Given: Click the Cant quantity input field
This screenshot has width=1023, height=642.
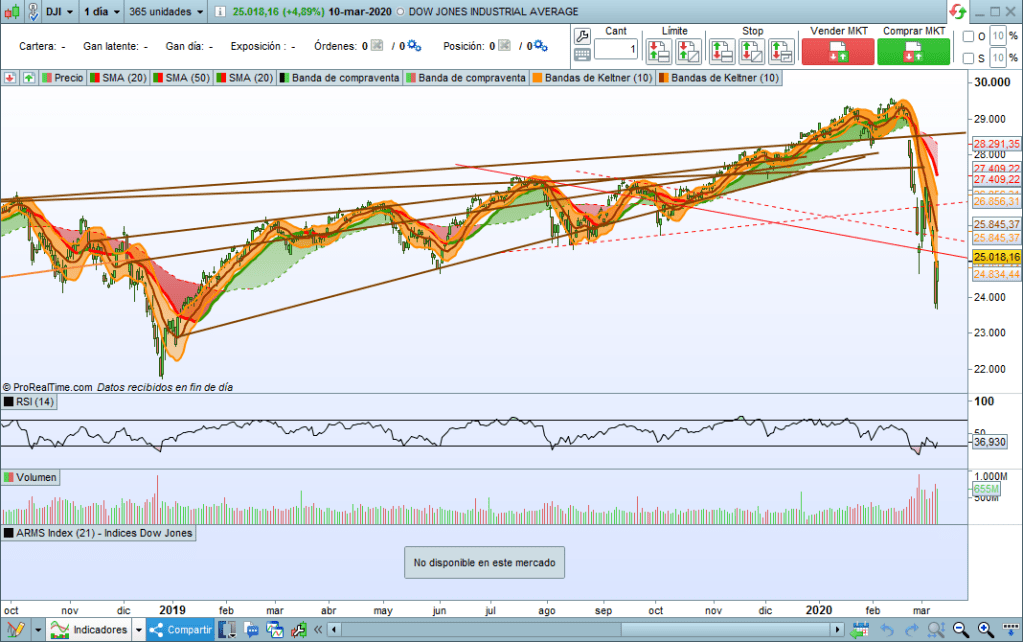Looking at the screenshot, I should pos(615,50).
